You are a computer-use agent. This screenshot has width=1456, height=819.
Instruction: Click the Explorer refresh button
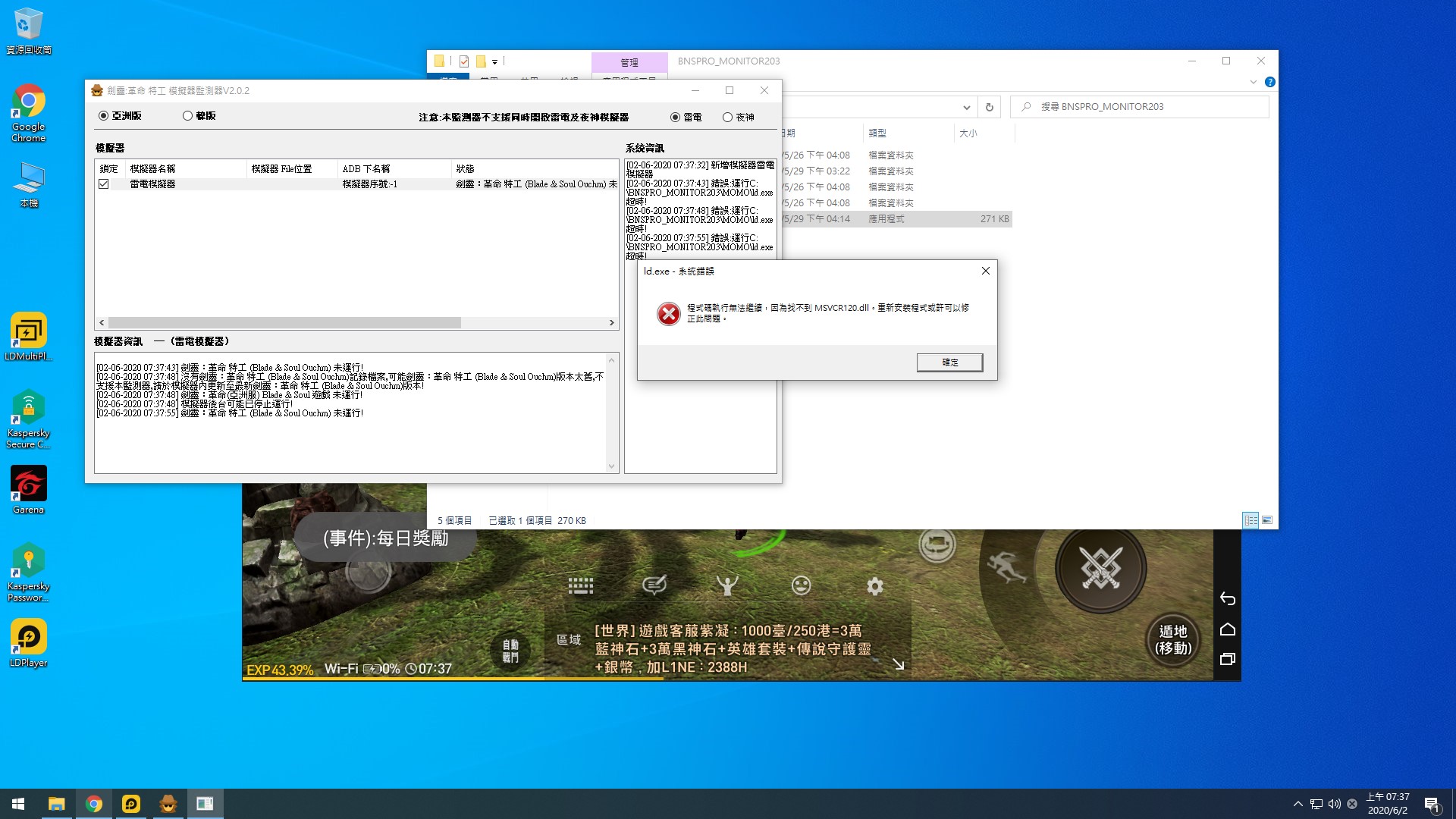(989, 108)
